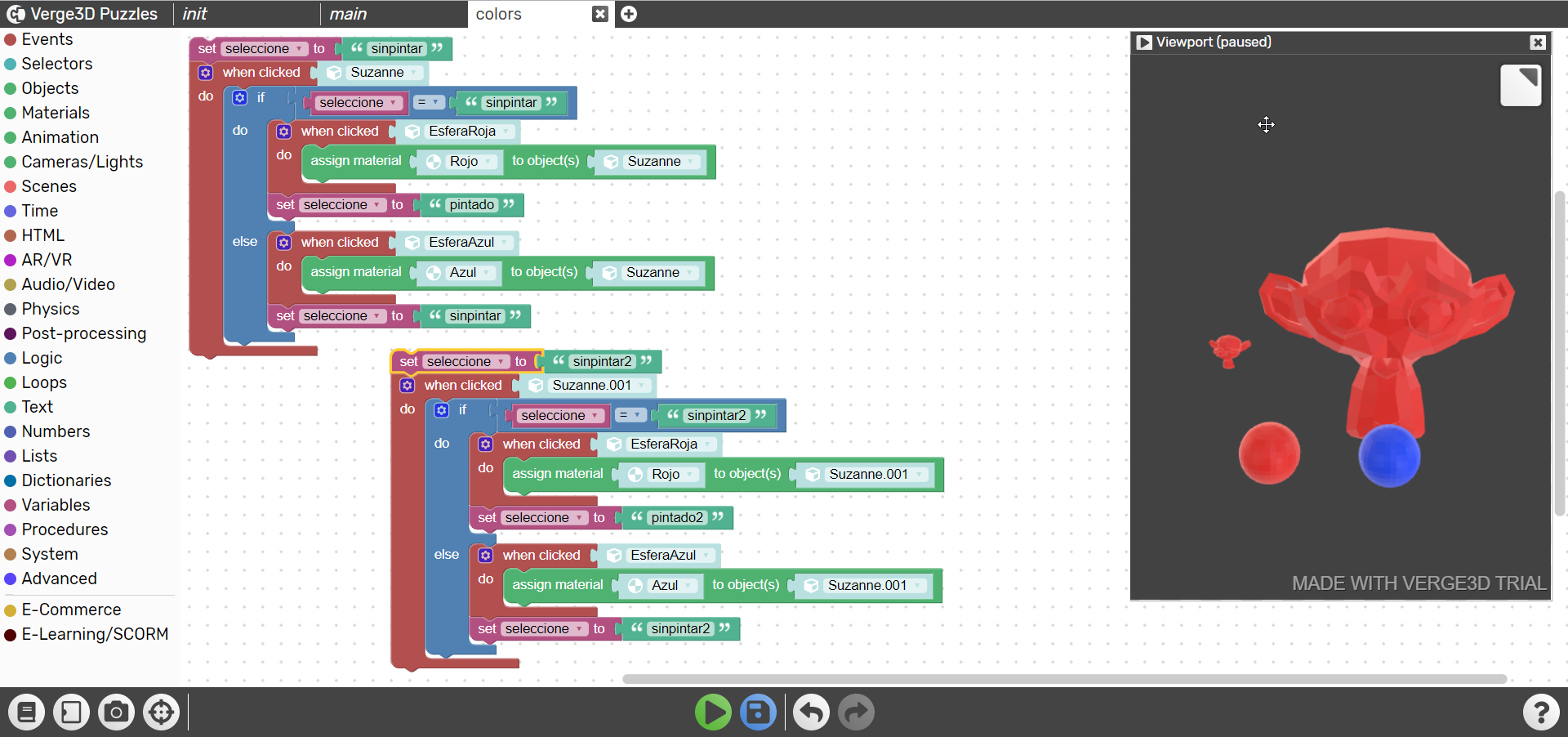Open the E-Learning/SCORM category
Image resolution: width=1568 pixels, height=737 pixels.
pos(95,634)
